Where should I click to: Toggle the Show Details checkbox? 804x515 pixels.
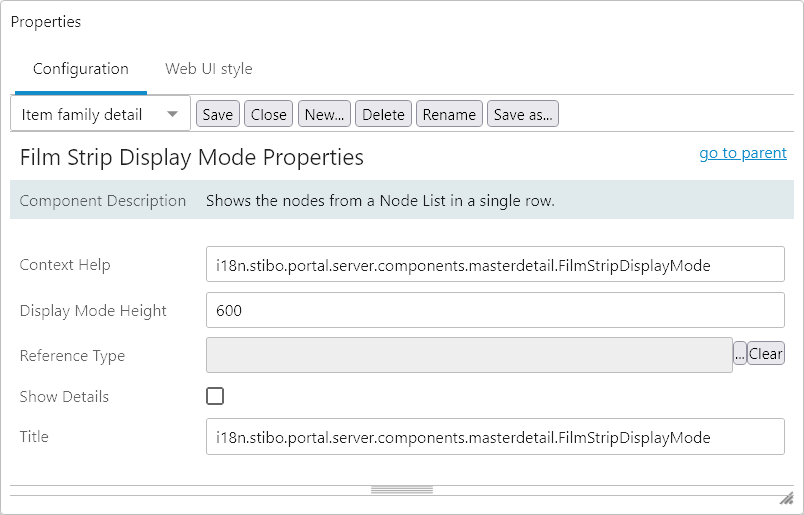tap(215, 396)
